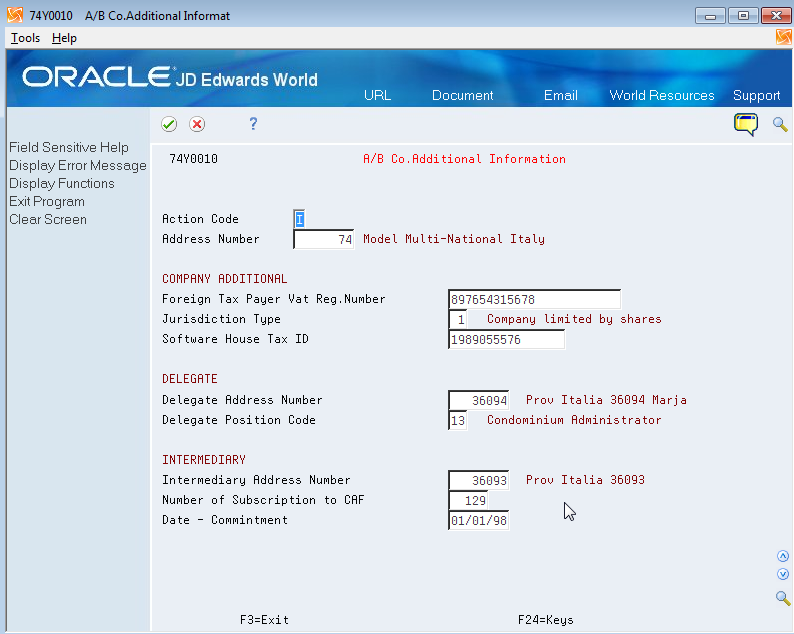Image resolution: width=794 pixels, height=634 pixels.
Task: Open the Support banner link
Action: (x=757, y=95)
